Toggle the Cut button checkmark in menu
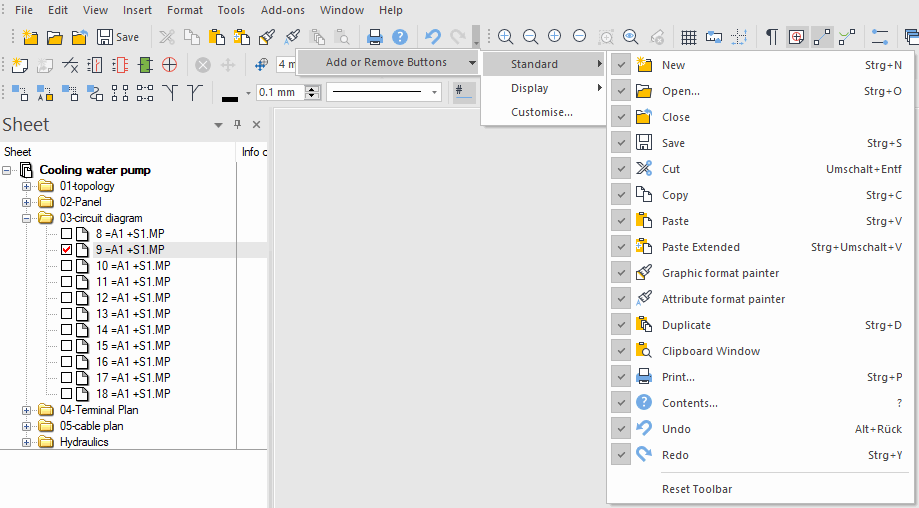The width and height of the screenshot is (919, 508). [x=621, y=169]
